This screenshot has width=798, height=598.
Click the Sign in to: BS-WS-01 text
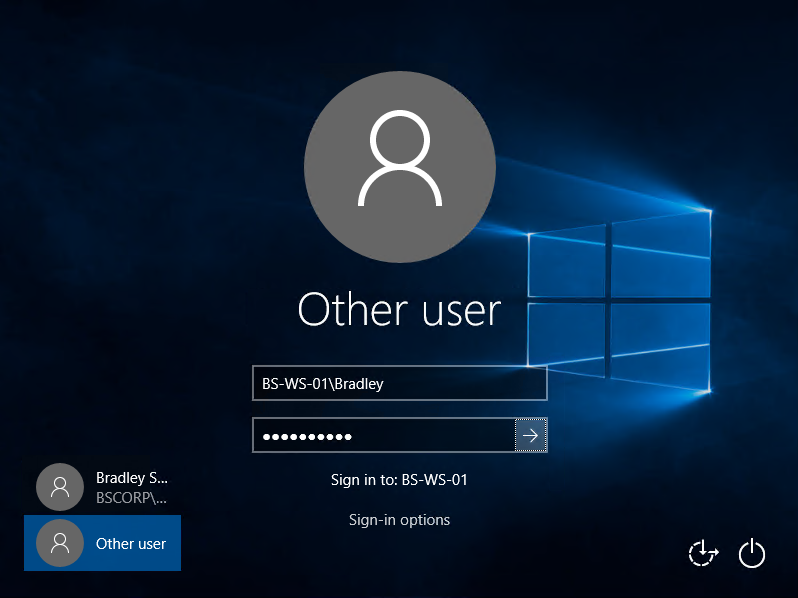(x=400, y=479)
